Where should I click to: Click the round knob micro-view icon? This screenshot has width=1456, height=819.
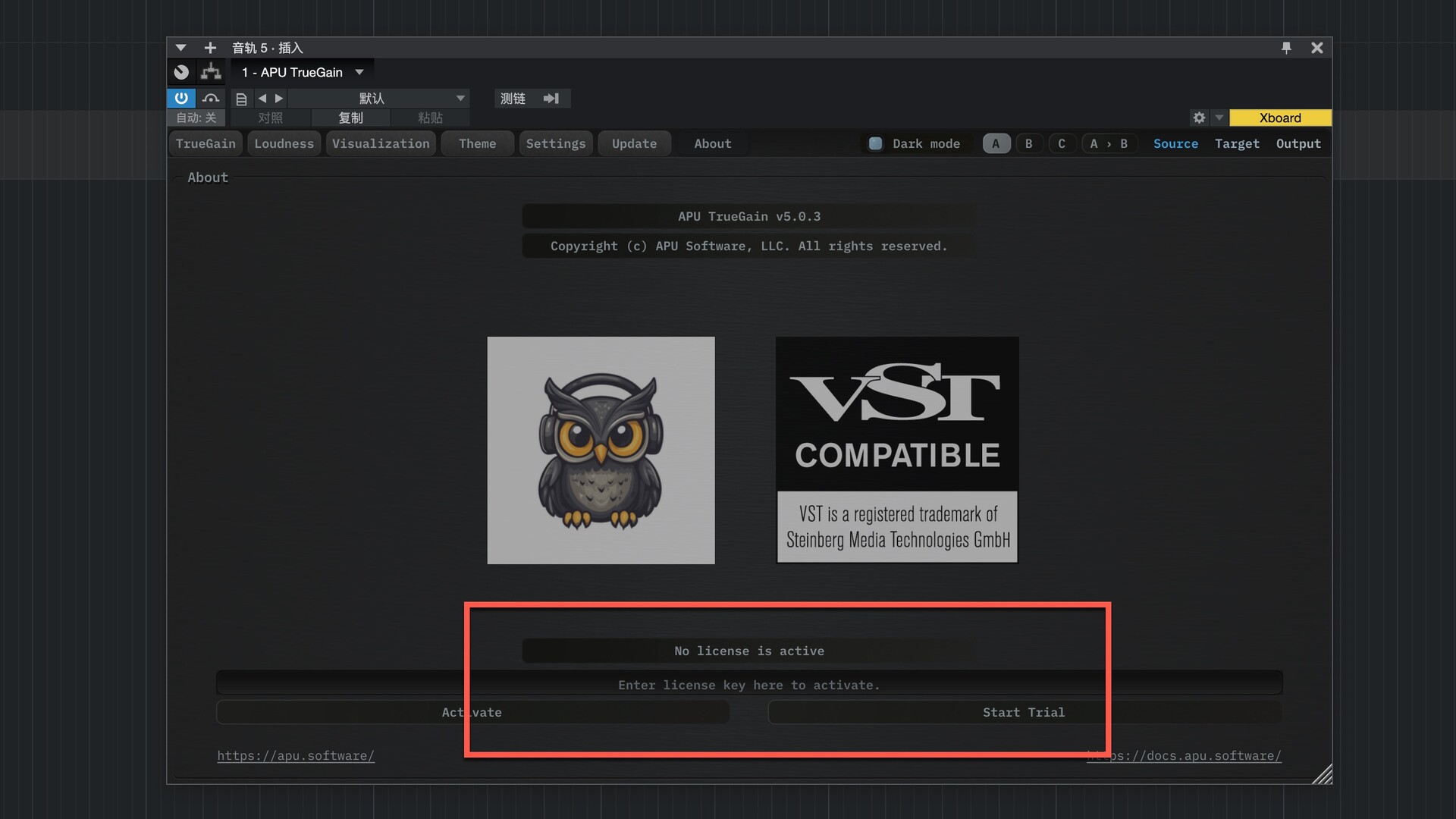pyautogui.click(x=181, y=72)
